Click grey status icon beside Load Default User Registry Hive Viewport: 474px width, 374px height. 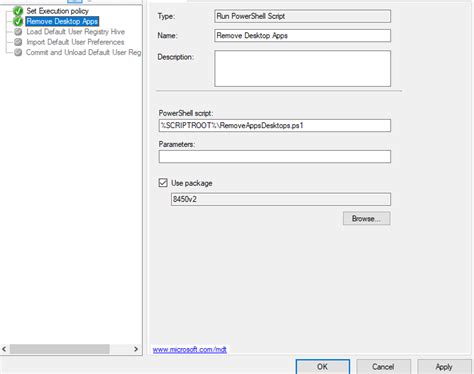[18, 32]
